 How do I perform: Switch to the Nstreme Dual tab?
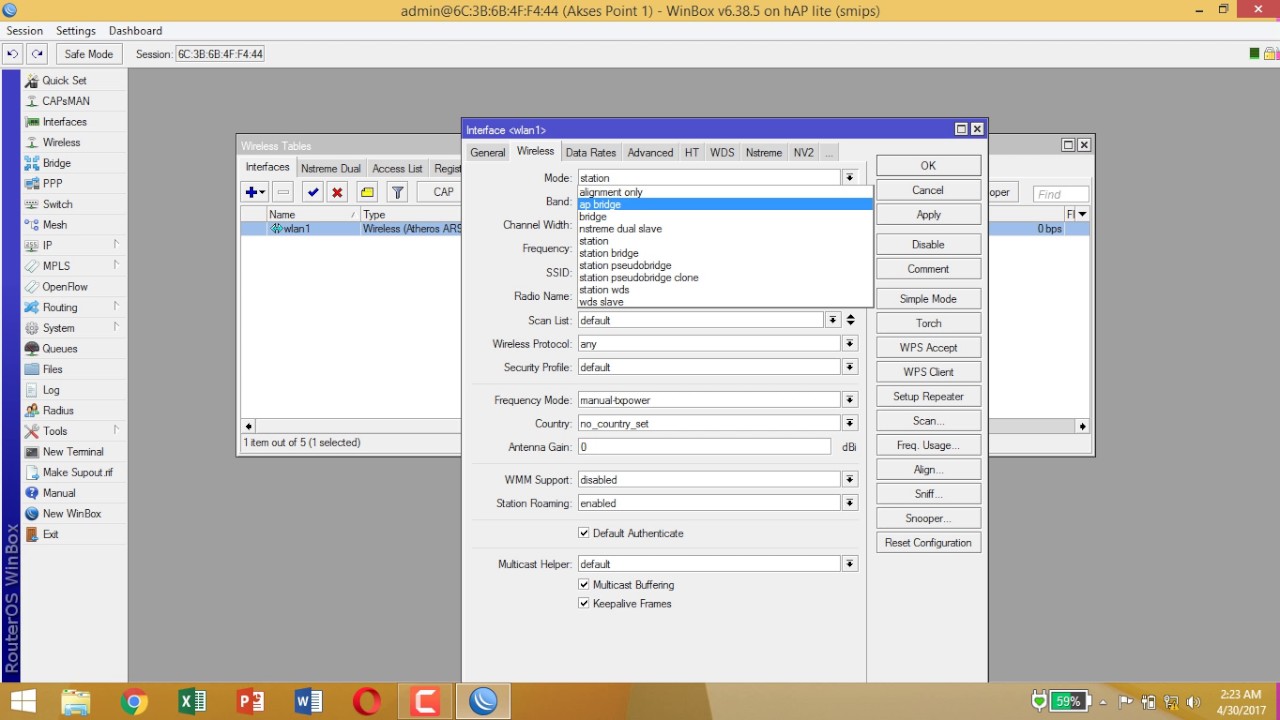click(x=331, y=168)
